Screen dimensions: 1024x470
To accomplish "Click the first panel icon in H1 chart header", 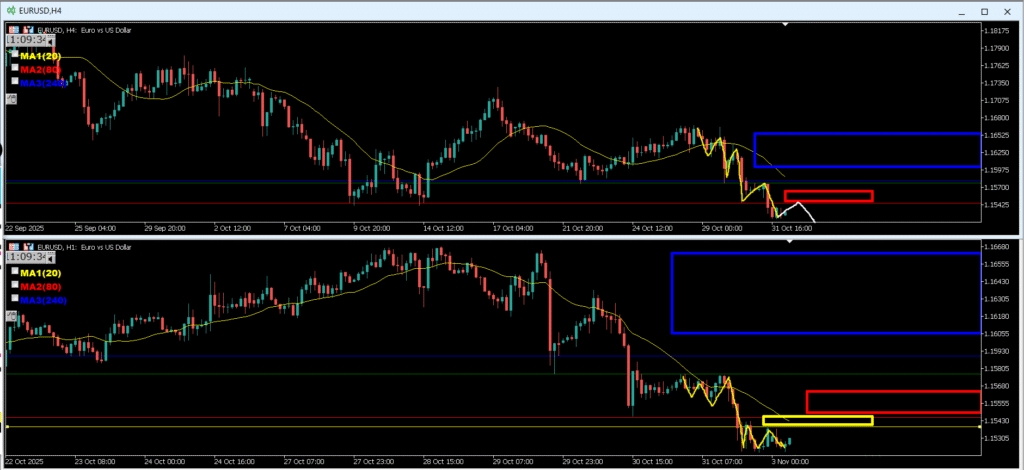I will [14, 246].
